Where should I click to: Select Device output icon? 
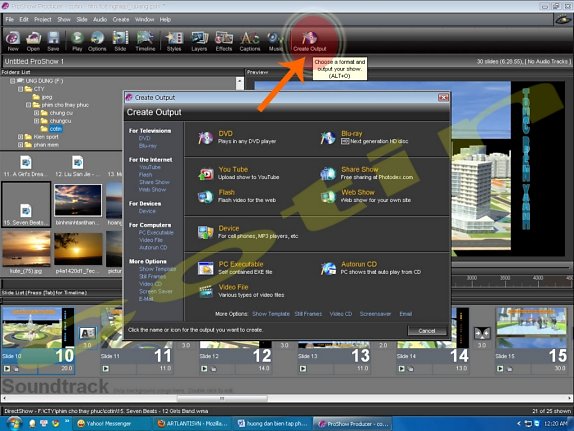point(205,233)
